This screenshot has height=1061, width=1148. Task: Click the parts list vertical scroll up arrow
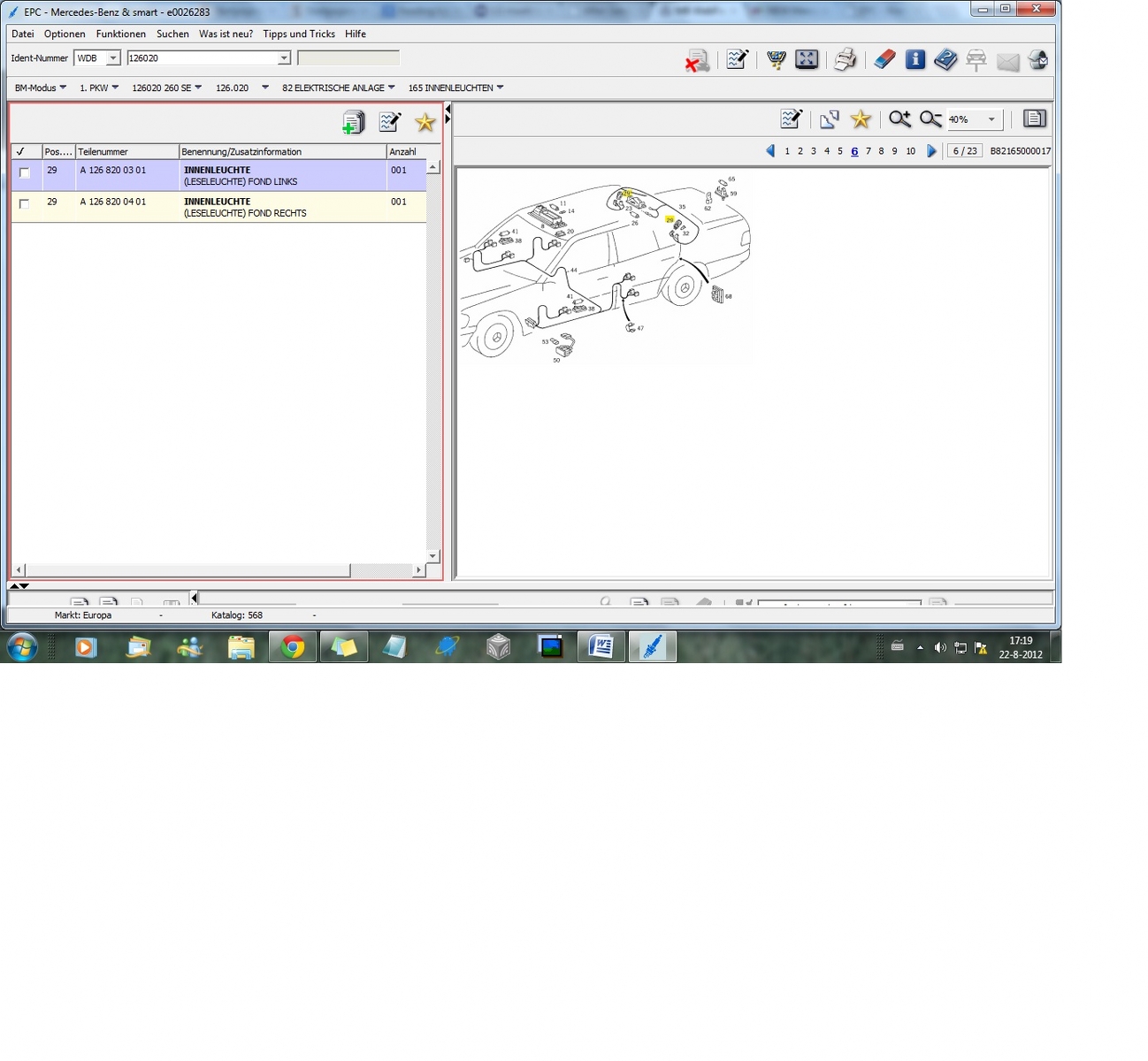tap(432, 167)
